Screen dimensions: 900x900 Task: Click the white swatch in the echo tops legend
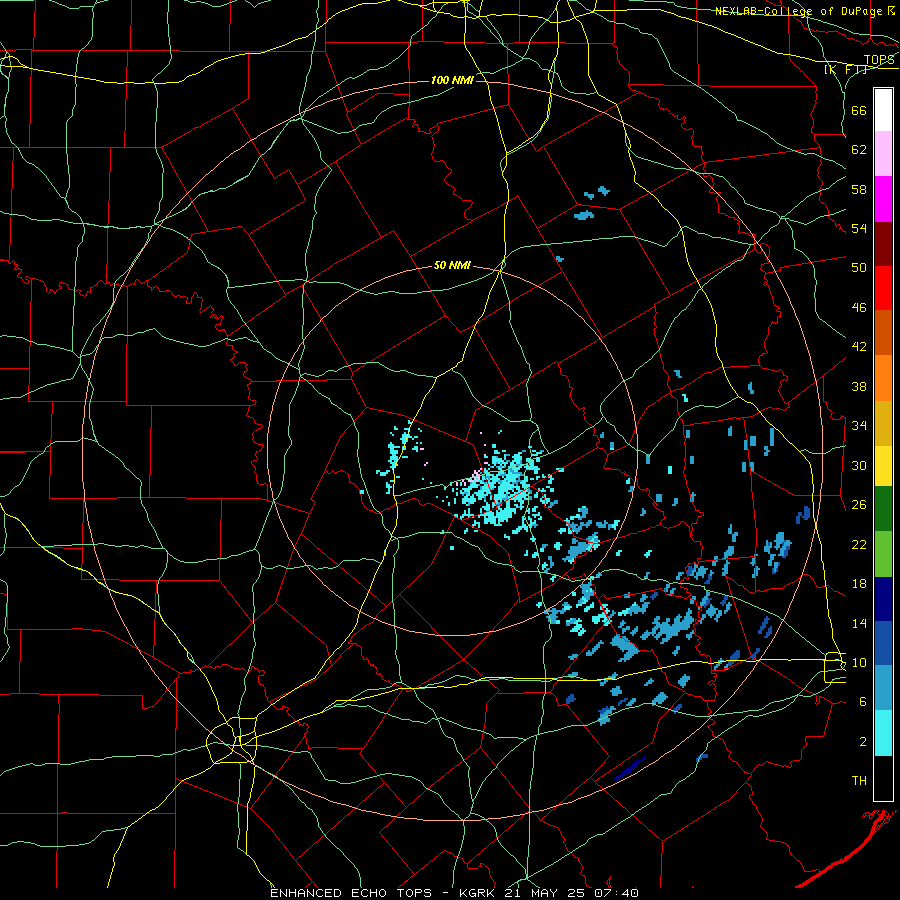883,110
